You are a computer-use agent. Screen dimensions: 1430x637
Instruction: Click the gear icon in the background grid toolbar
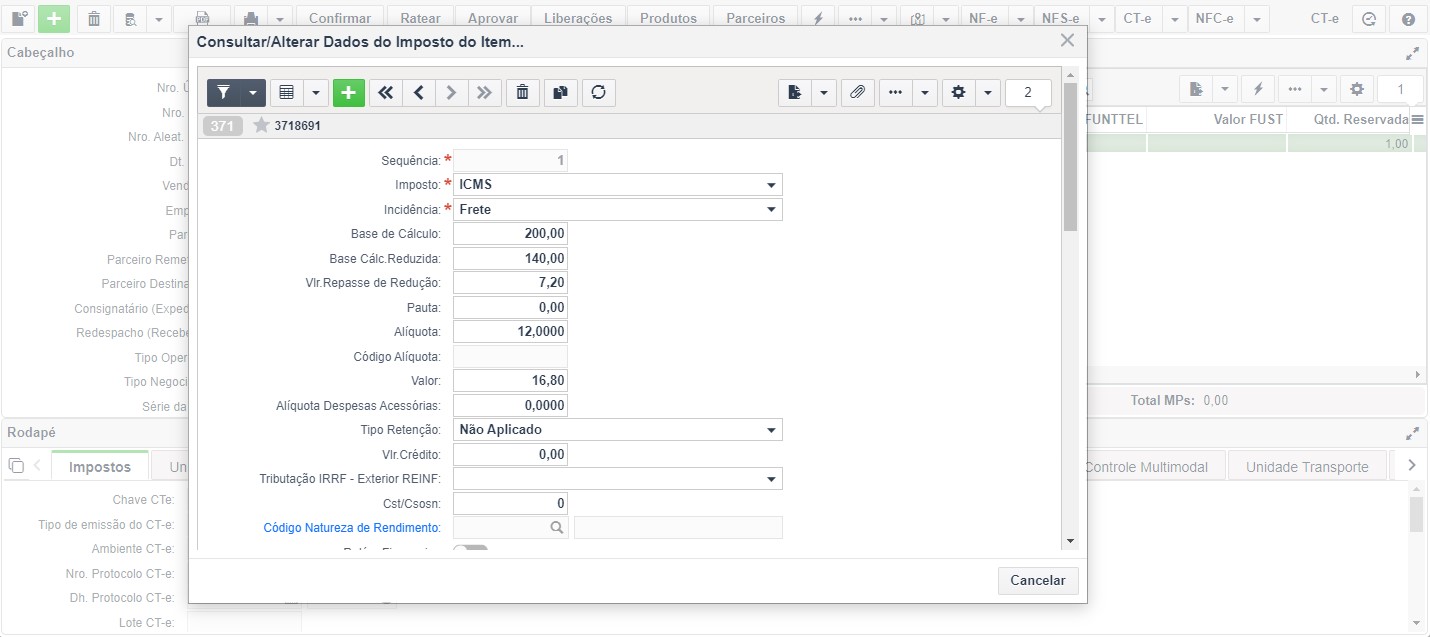point(1357,89)
